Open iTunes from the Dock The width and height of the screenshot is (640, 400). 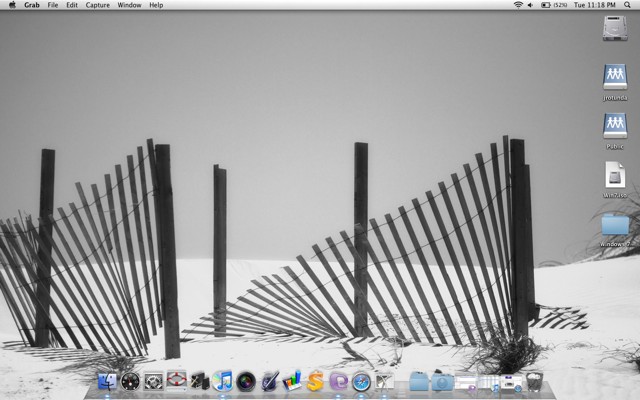click(x=222, y=381)
